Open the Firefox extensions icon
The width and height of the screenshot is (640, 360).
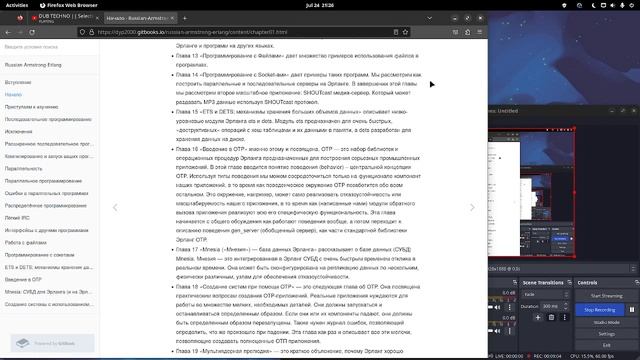coord(467,32)
